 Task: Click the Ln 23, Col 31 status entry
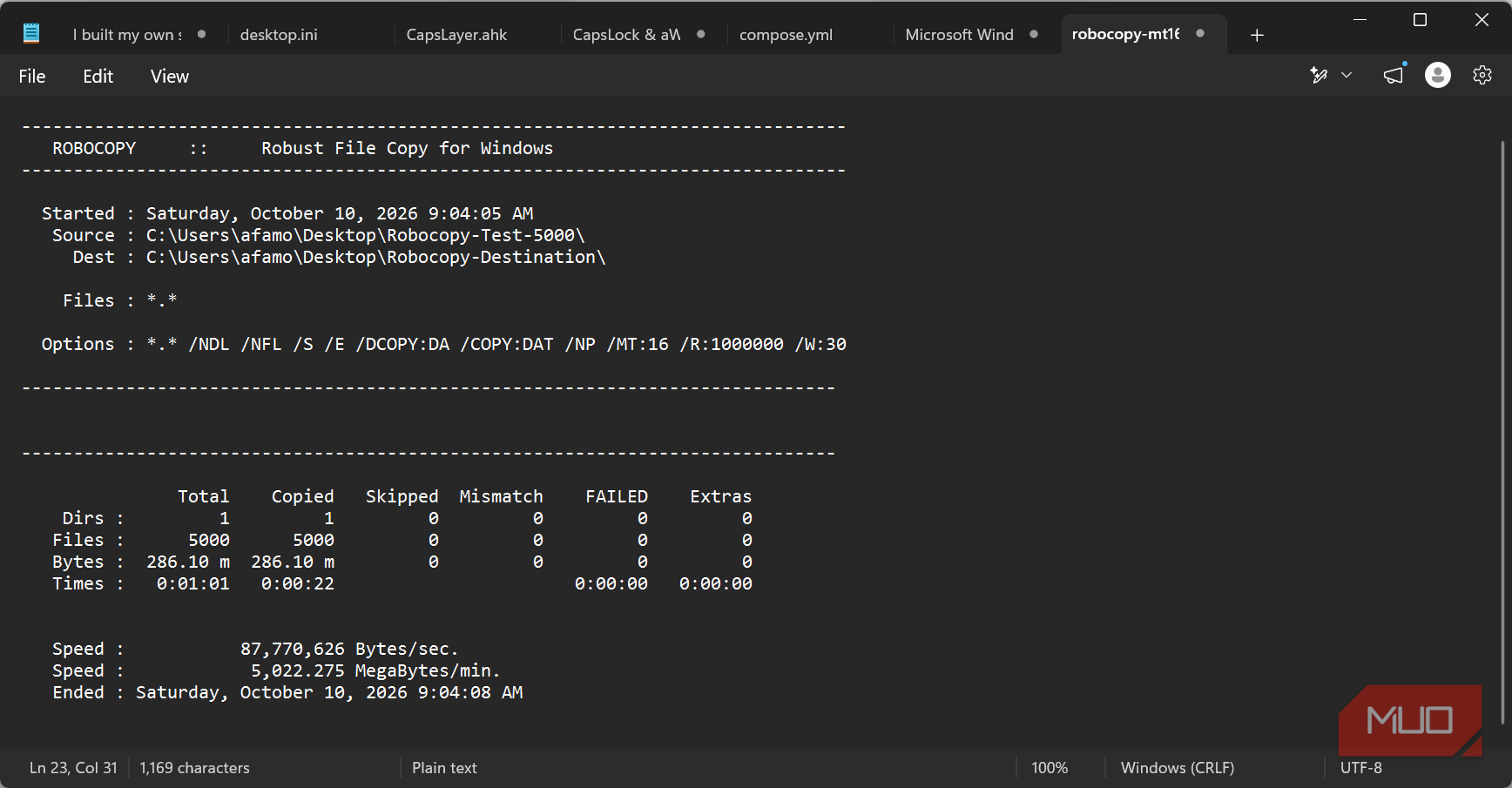coord(73,768)
